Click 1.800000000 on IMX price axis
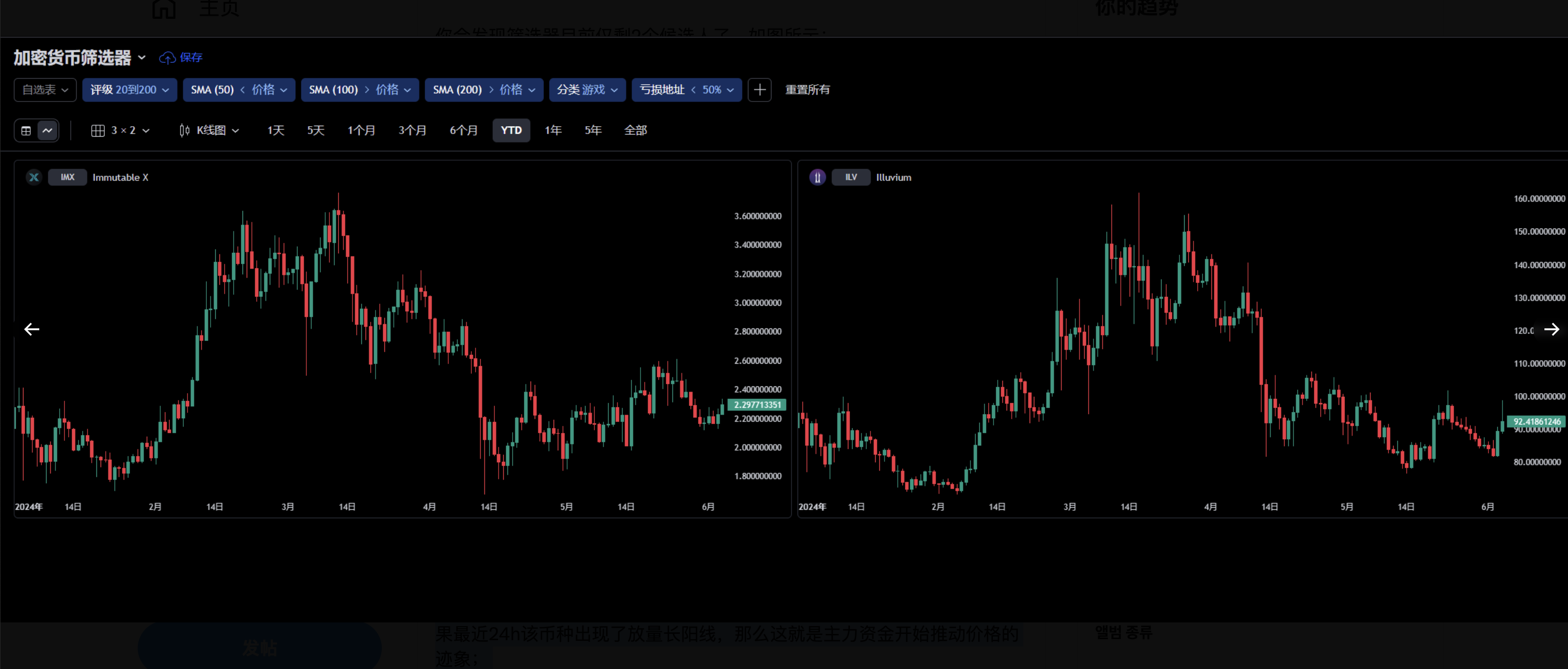 757,476
